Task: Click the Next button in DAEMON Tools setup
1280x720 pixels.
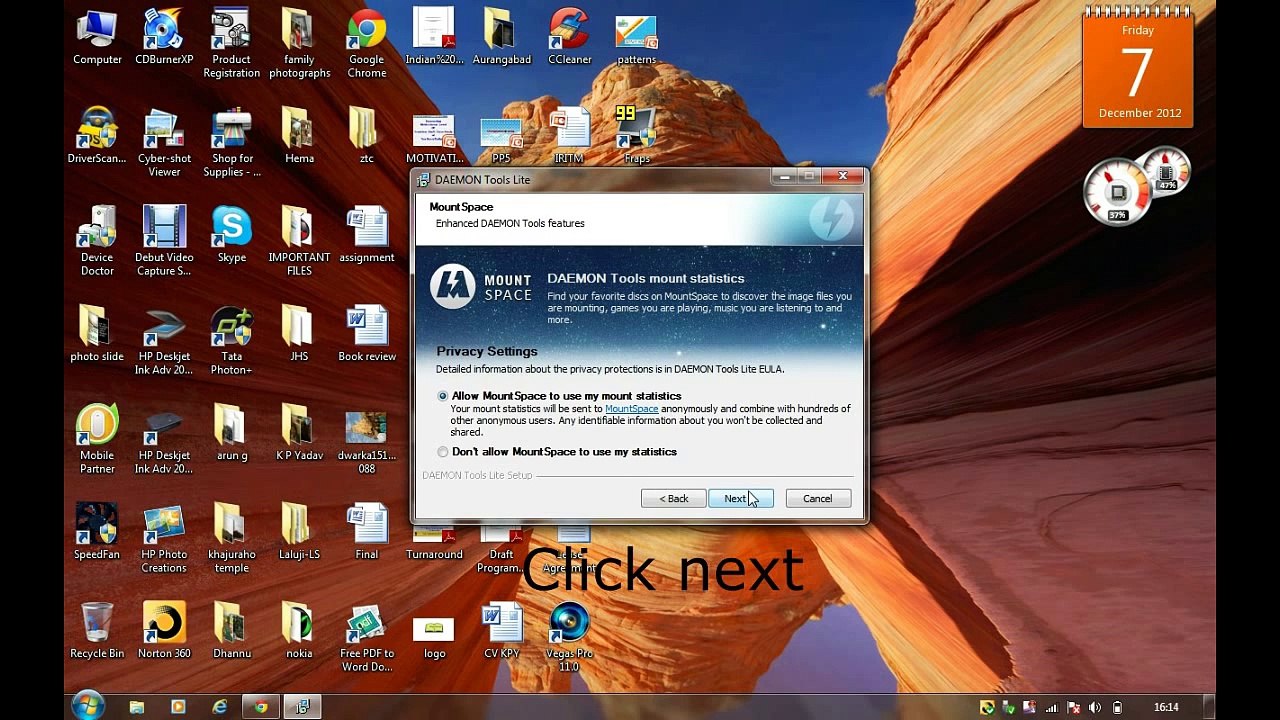Action: pos(741,498)
